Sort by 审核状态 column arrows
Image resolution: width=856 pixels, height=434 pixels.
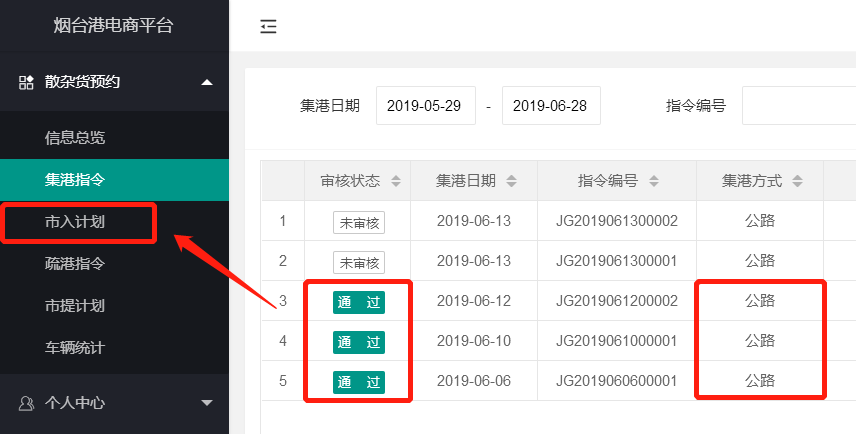396,181
